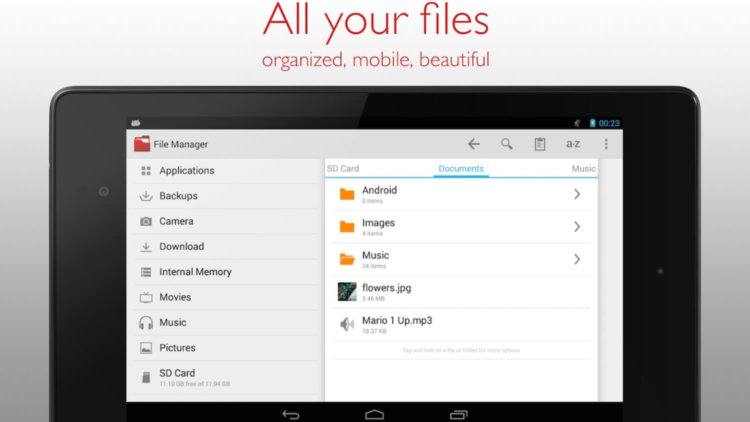Open Pictures in the sidebar

pyautogui.click(x=177, y=348)
